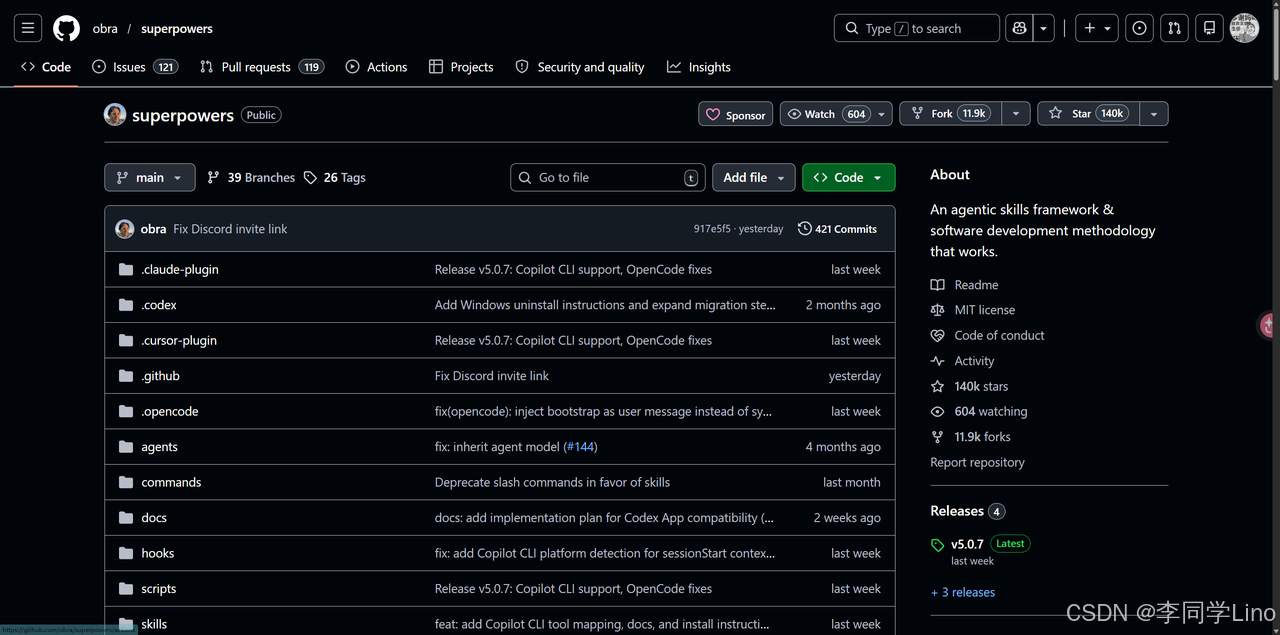Image resolution: width=1280 pixels, height=635 pixels.
Task: Switch to the Pull requests tab
Action: 262,67
